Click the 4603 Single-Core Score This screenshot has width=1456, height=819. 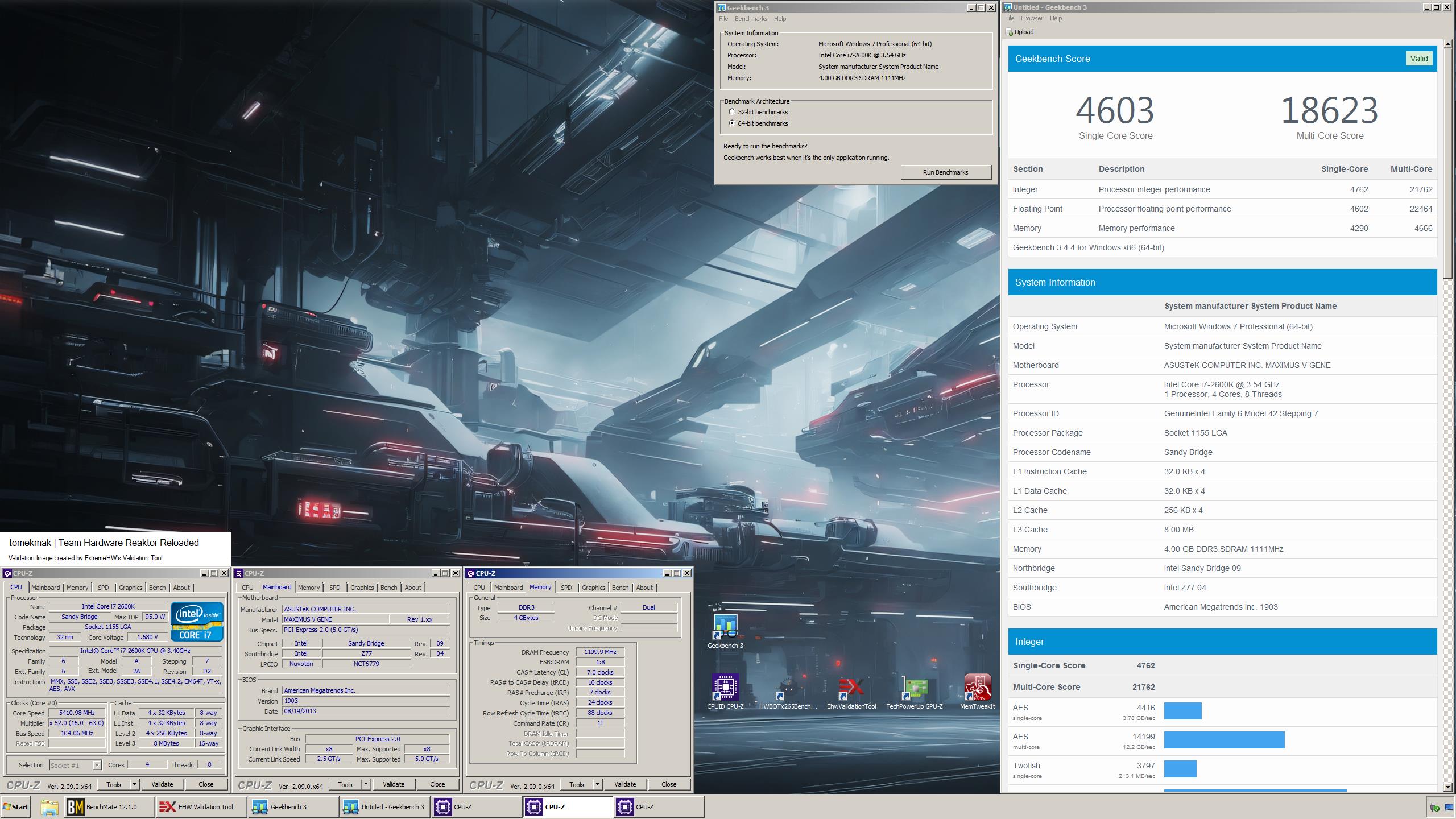tap(1115, 110)
